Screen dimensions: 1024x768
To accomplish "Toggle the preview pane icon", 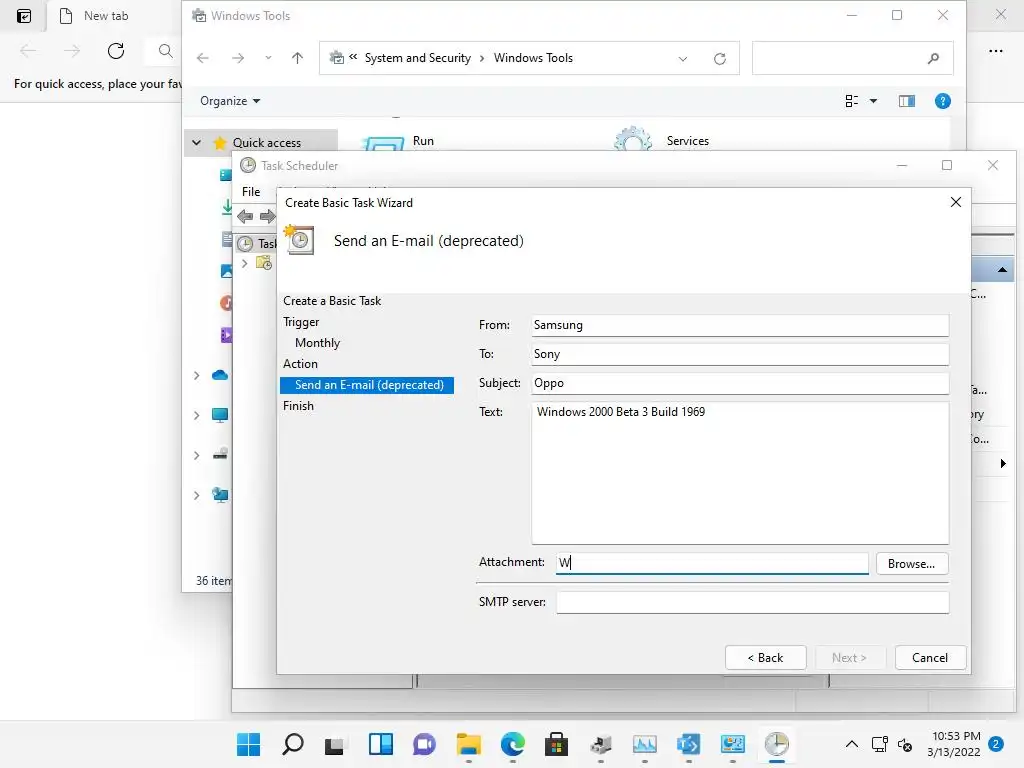I will (906, 101).
